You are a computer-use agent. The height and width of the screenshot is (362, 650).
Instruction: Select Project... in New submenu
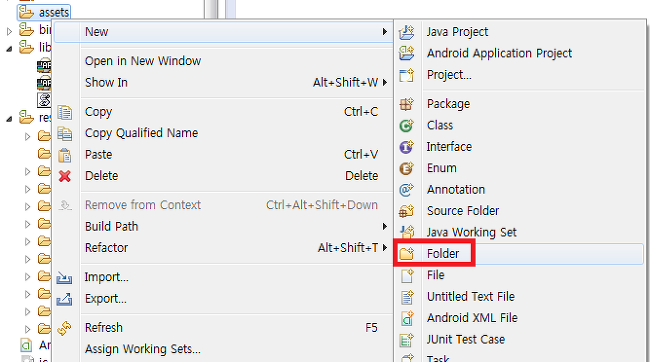pos(449,75)
